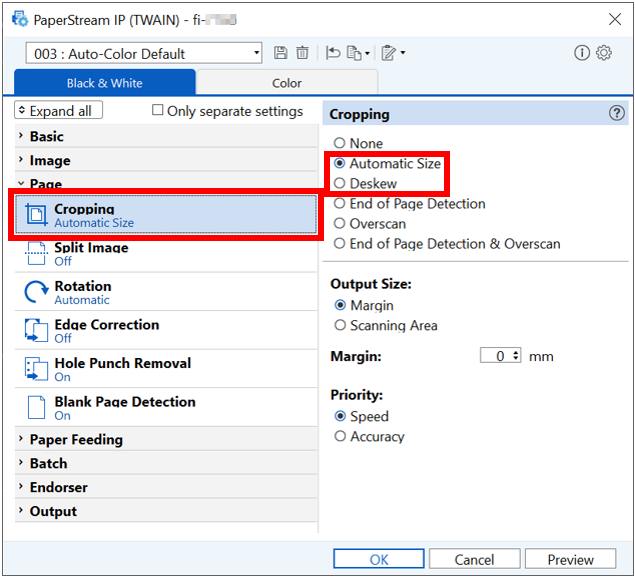Click the copy profile icon
The image size is (635, 577).
point(354,53)
